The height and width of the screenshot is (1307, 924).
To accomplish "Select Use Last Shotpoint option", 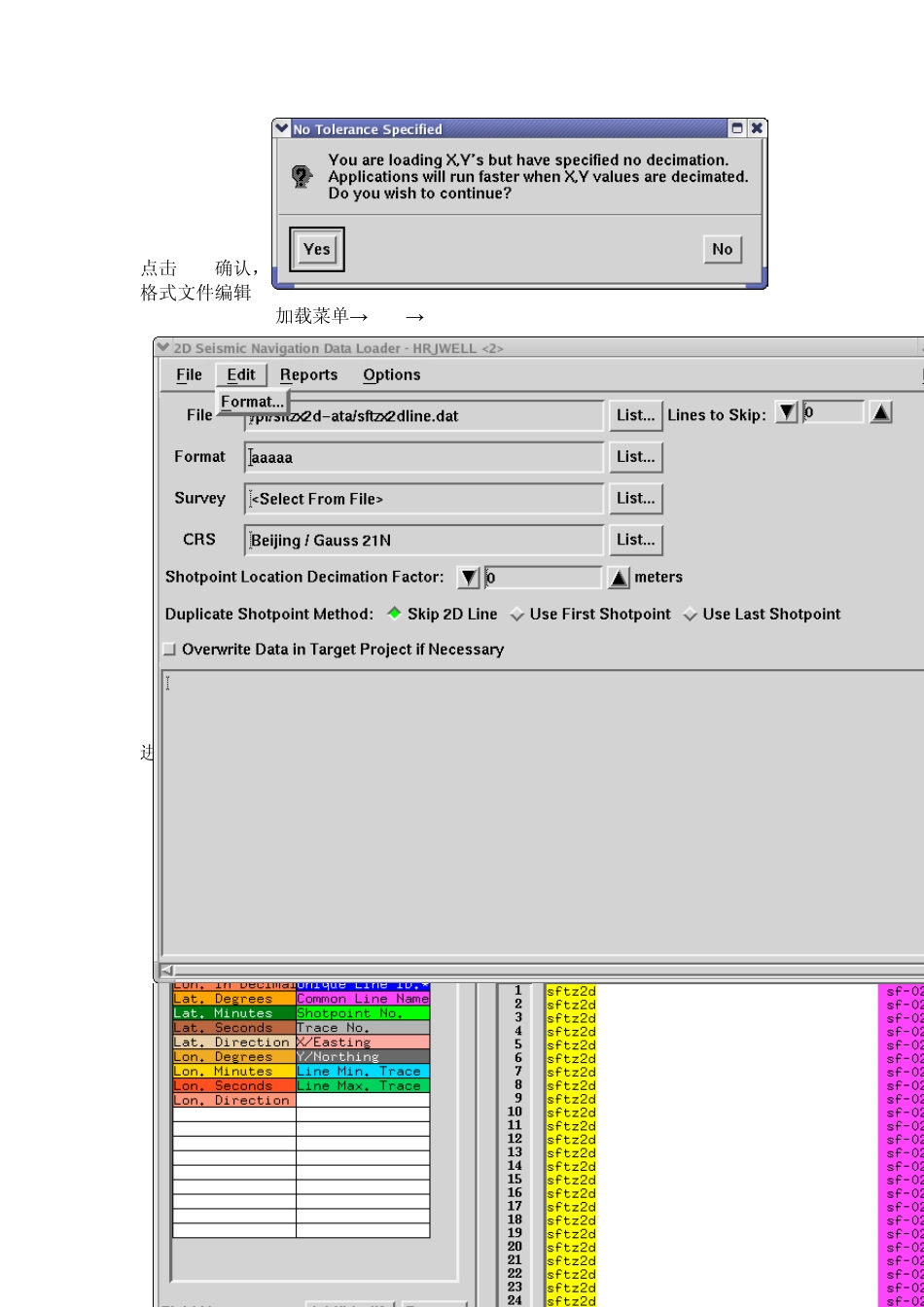I will point(762,614).
